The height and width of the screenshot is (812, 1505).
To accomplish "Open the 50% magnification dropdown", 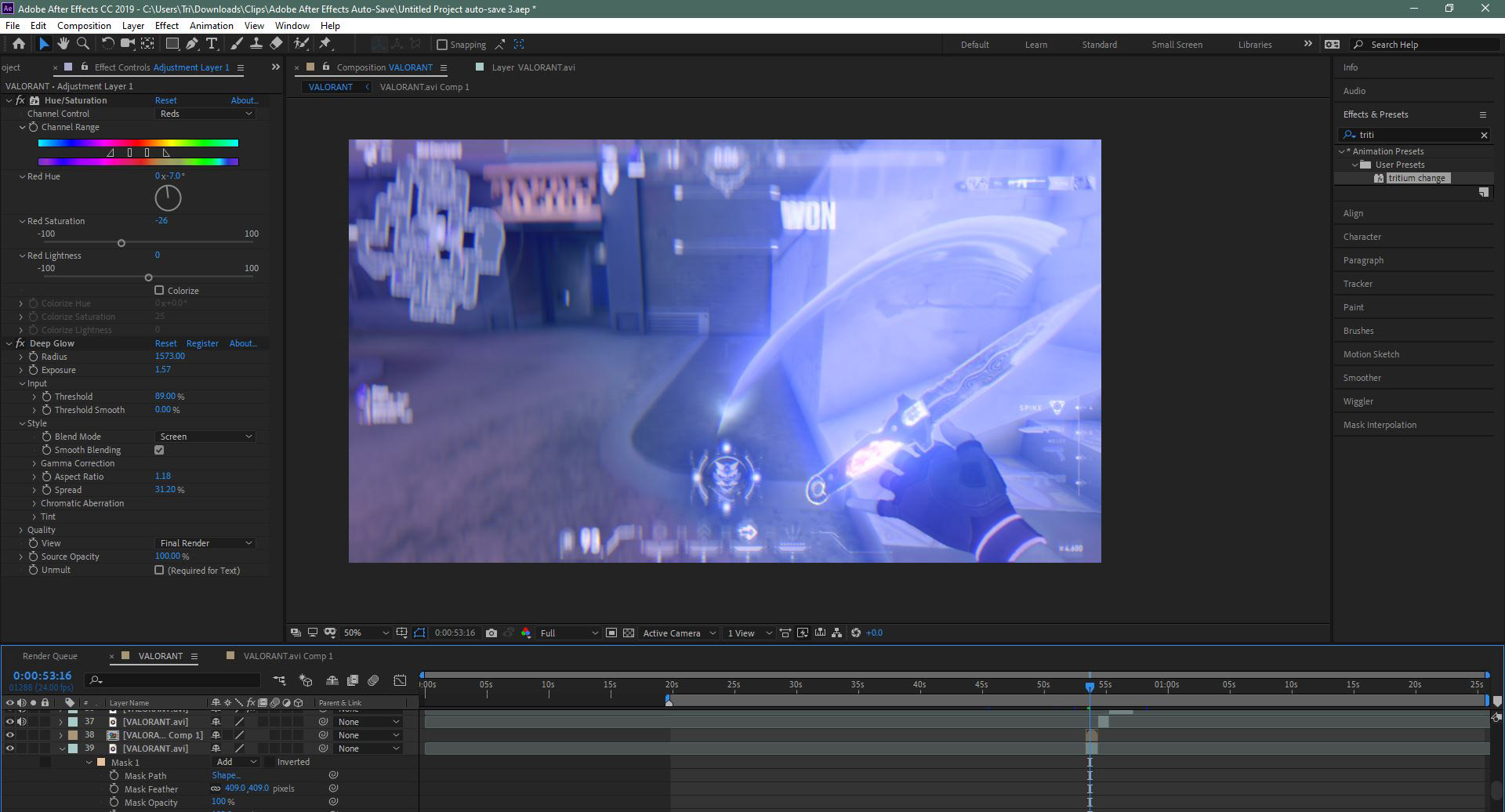I will [365, 633].
